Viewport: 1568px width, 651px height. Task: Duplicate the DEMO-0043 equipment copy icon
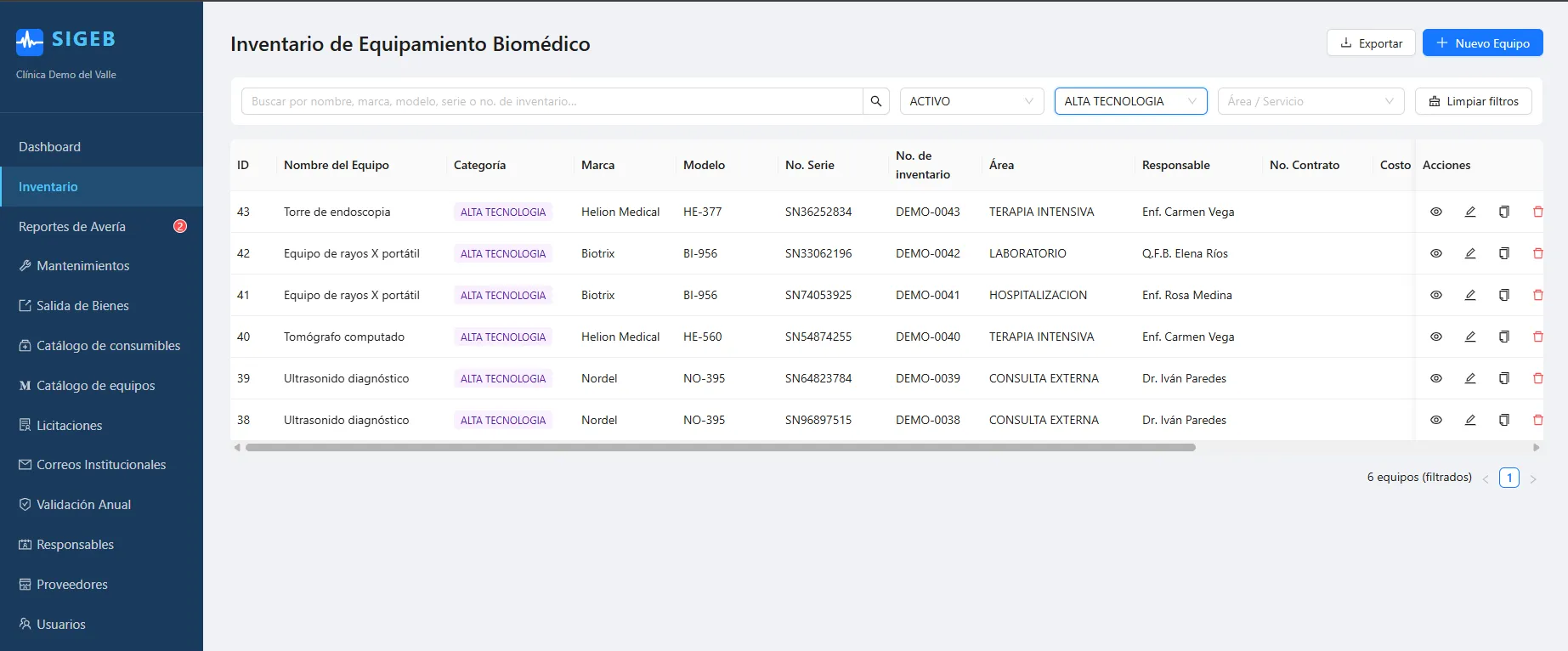pyautogui.click(x=1504, y=212)
